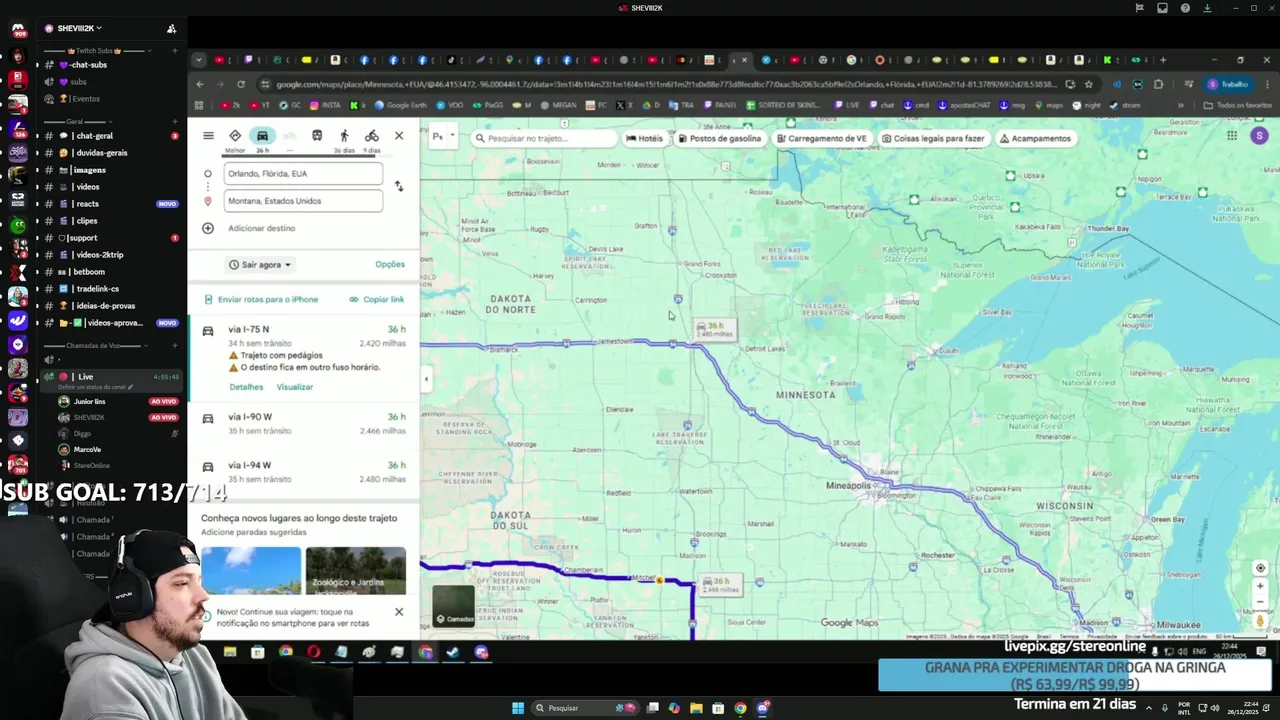Viewport: 1280px width, 720px height.
Task: Select the walking travel mode
Action: pos(344,136)
